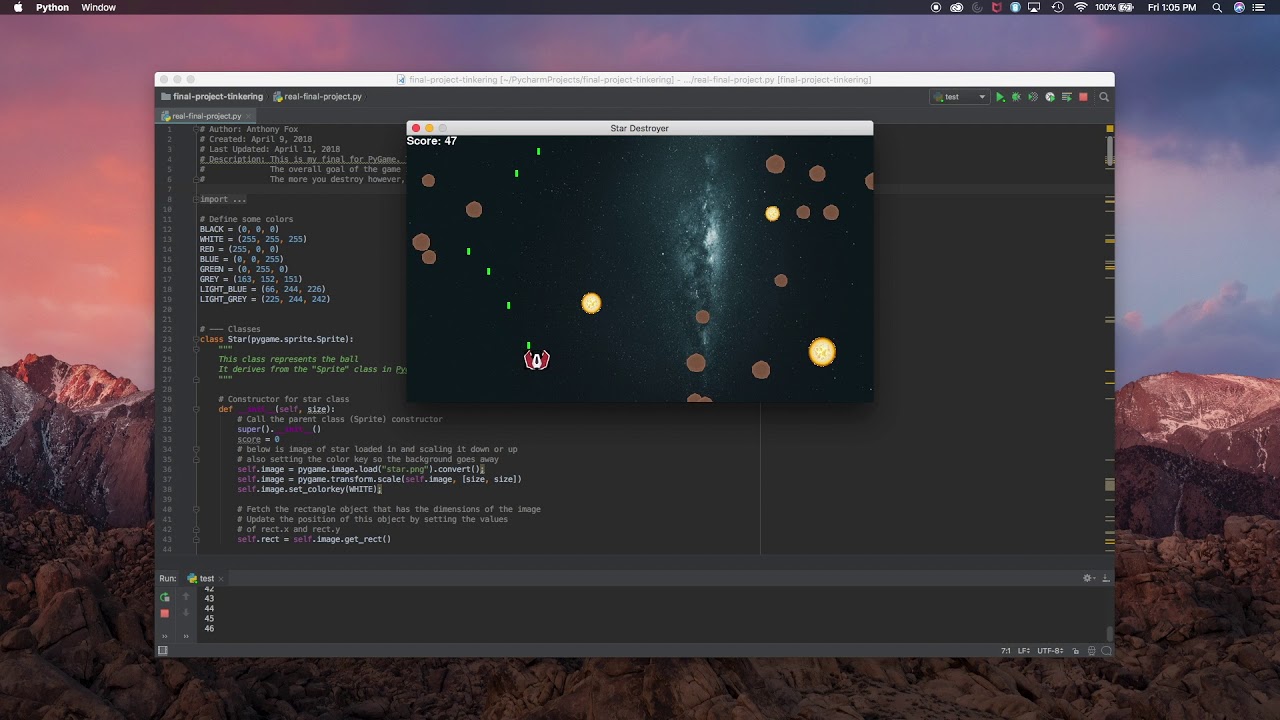Screen dimensions: 1280x720
Task: Open Search Everywhere magnifier in PyCharm
Action: coord(1104,97)
